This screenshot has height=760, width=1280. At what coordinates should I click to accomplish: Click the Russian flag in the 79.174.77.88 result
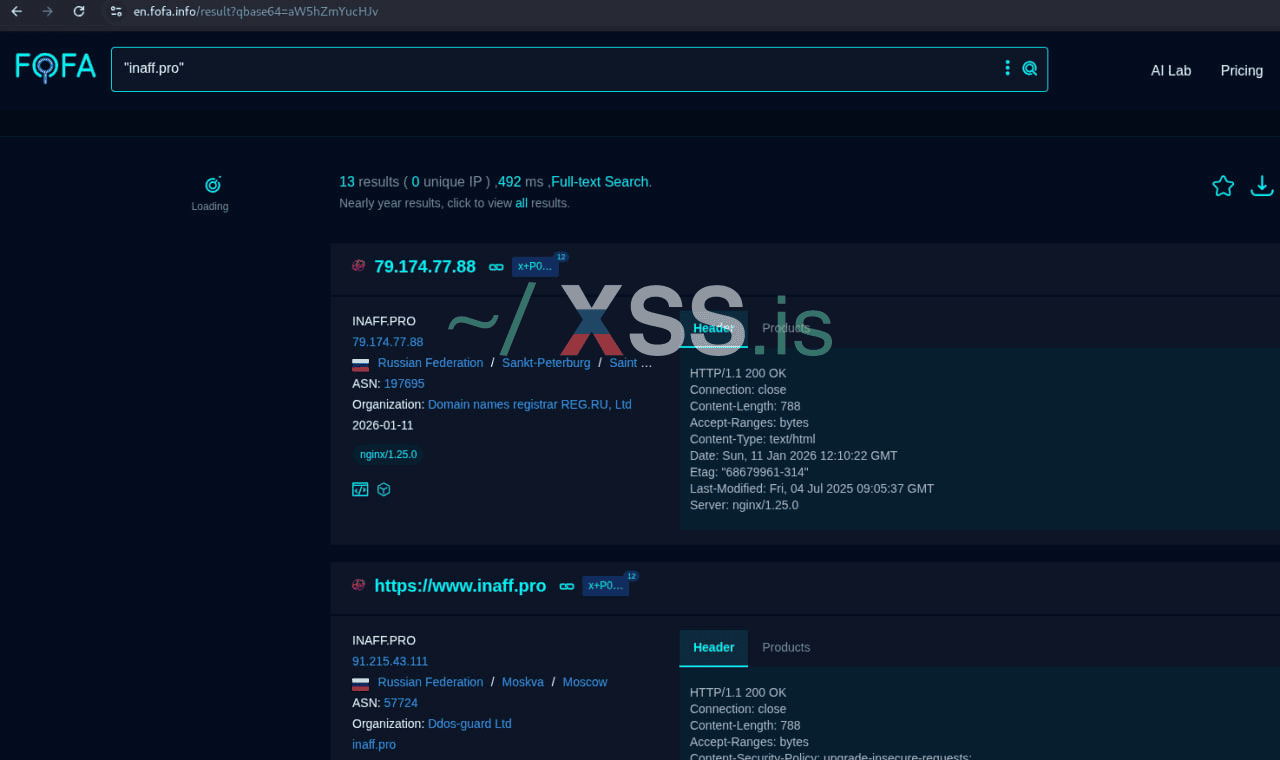pyautogui.click(x=361, y=364)
